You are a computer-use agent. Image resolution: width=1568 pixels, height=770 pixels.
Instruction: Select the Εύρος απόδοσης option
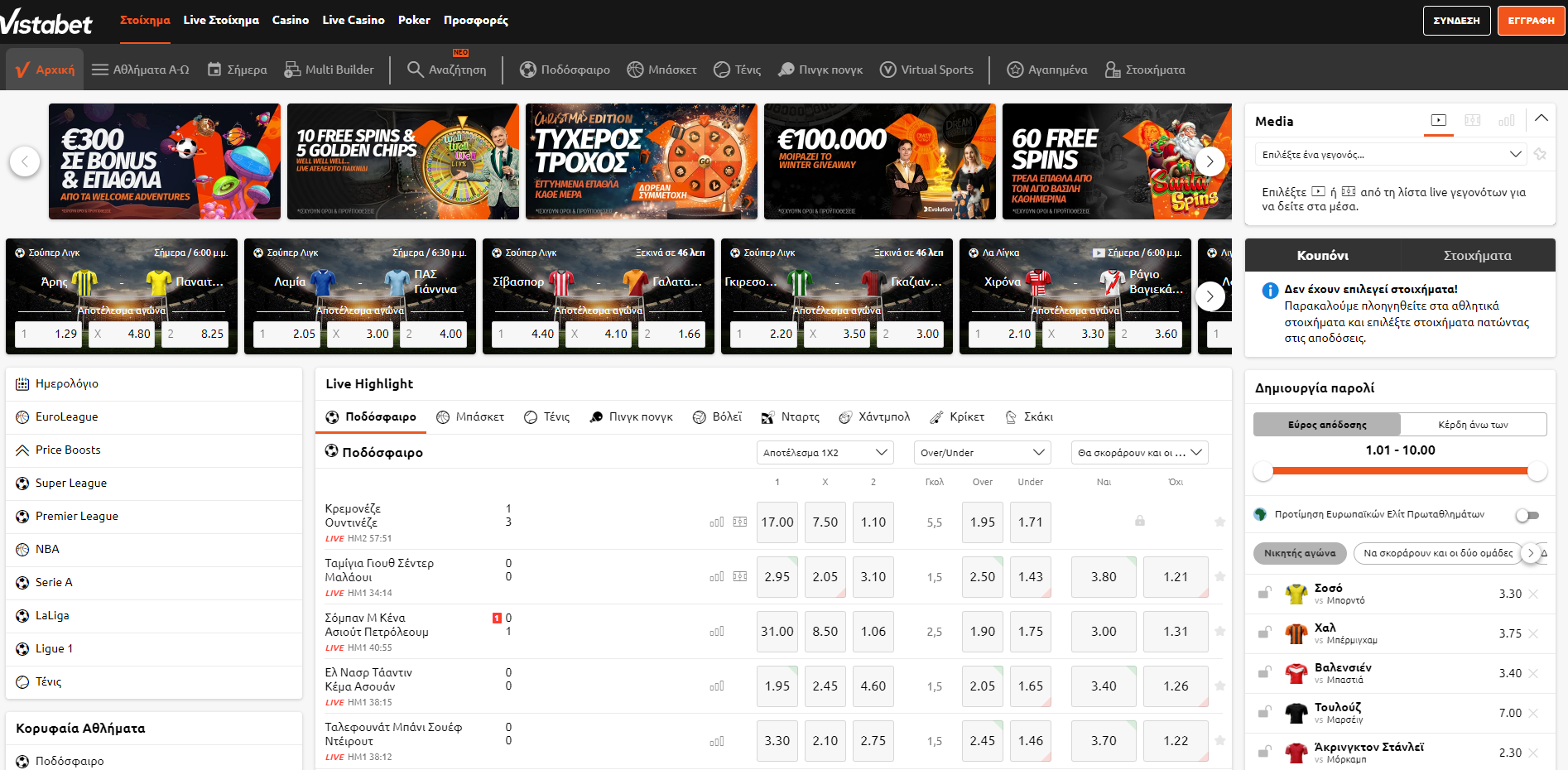pos(1327,425)
